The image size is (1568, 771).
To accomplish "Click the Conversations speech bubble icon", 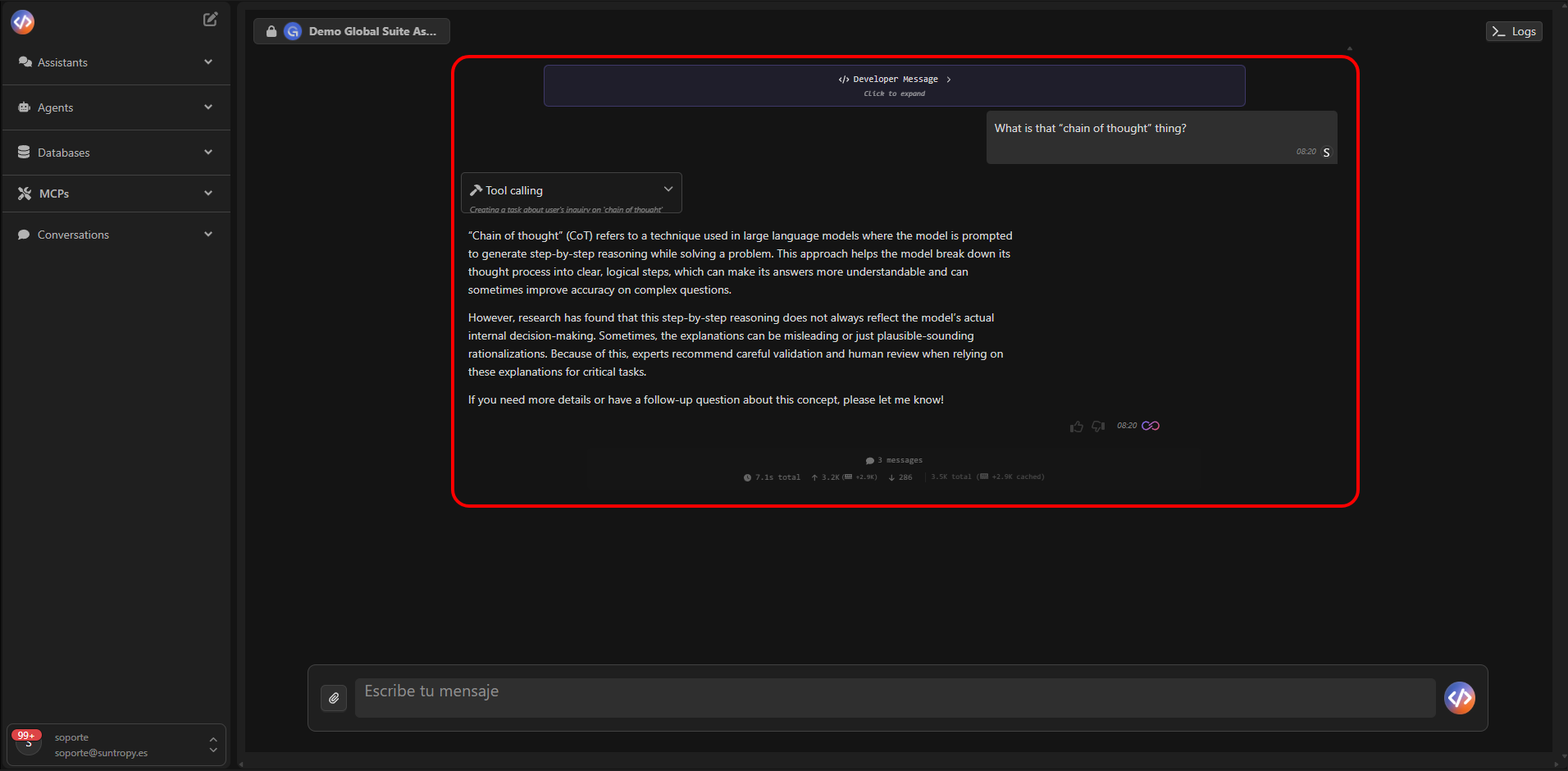I will pyautogui.click(x=24, y=235).
